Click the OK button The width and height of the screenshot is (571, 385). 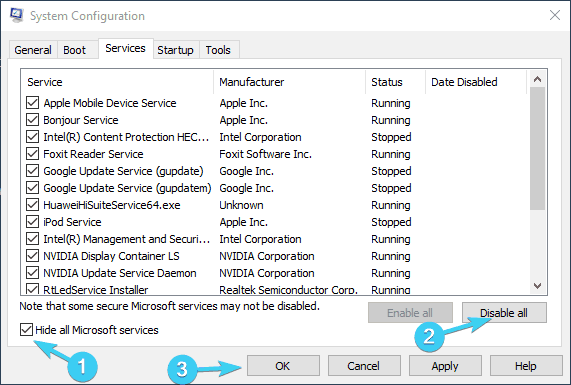(283, 366)
